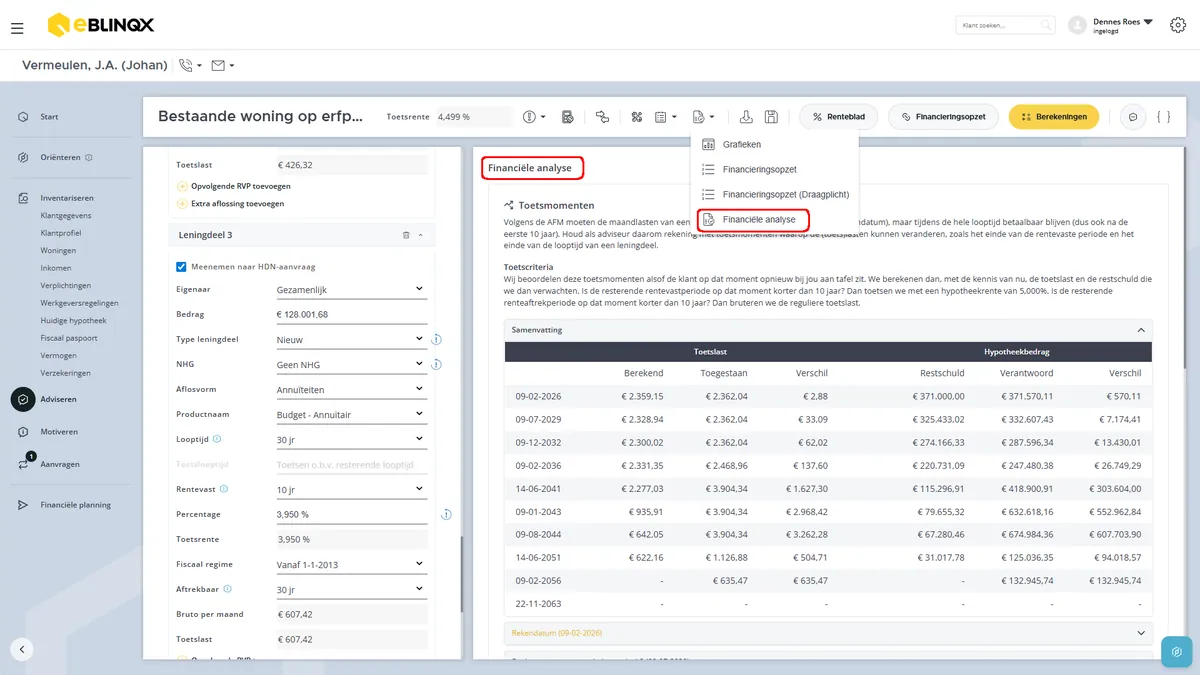The image size is (1200, 675).
Task: Open the Eigenaar dropdown
Action: tap(351, 290)
